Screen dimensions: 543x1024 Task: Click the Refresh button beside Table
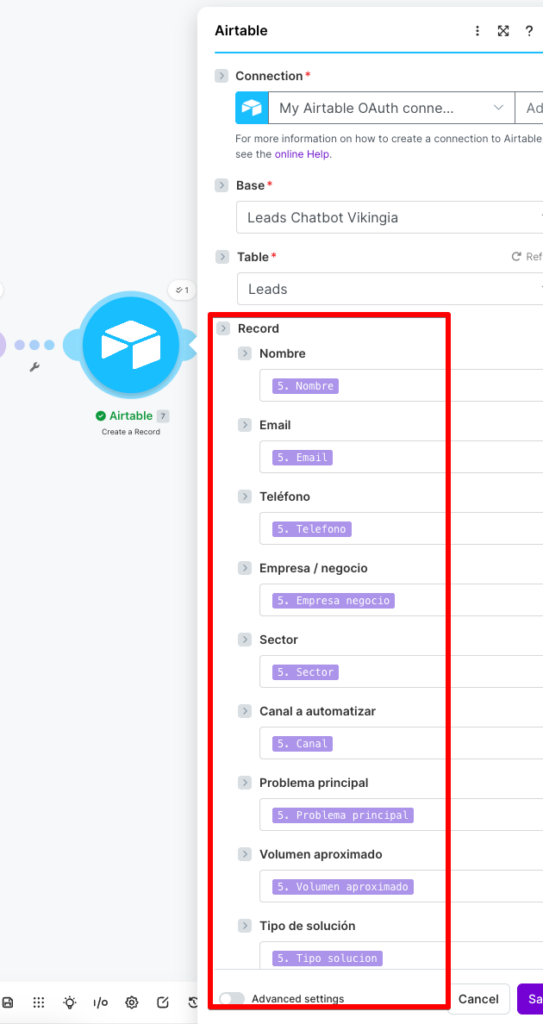coord(527,257)
